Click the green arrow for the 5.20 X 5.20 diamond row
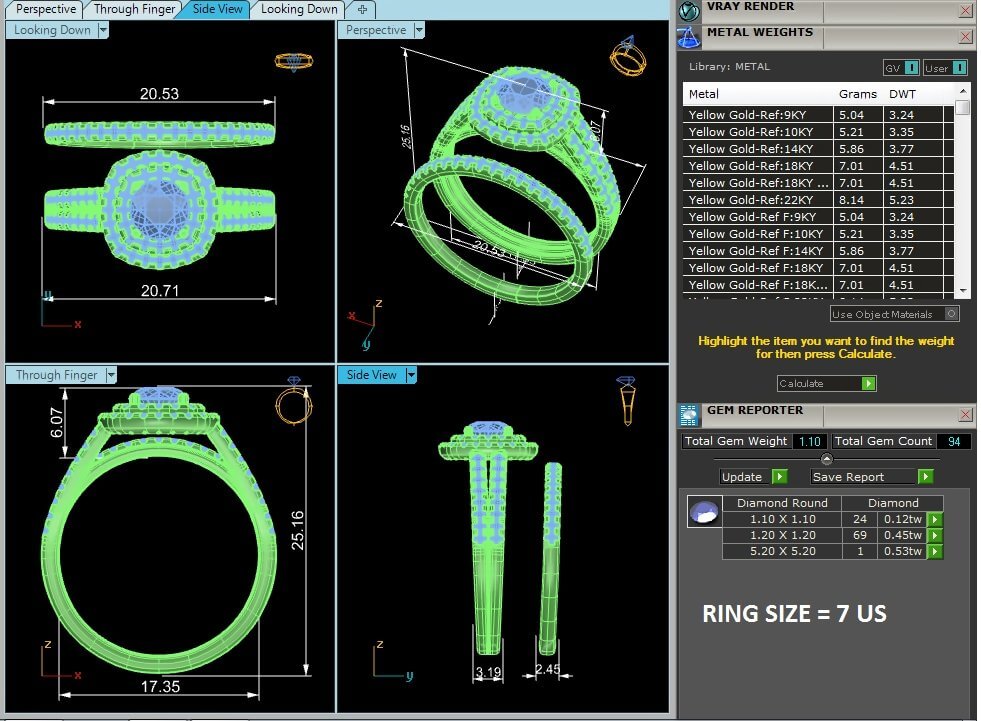The width and height of the screenshot is (981, 721). [934, 551]
